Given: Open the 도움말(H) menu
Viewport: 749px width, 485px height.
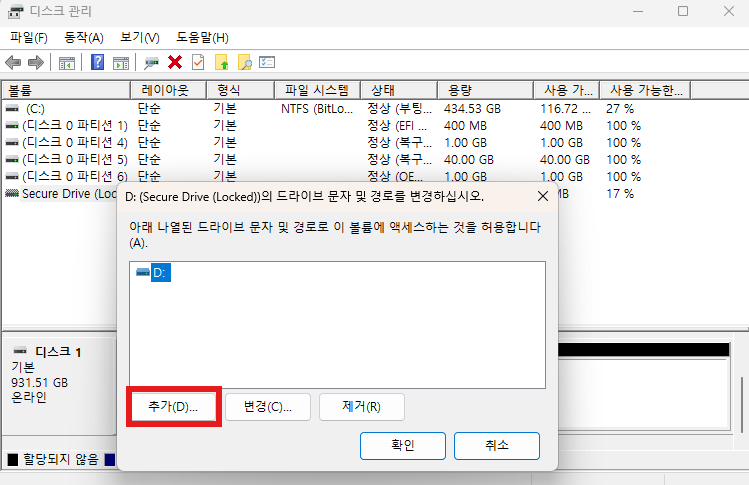Looking at the screenshot, I should point(202,38).
